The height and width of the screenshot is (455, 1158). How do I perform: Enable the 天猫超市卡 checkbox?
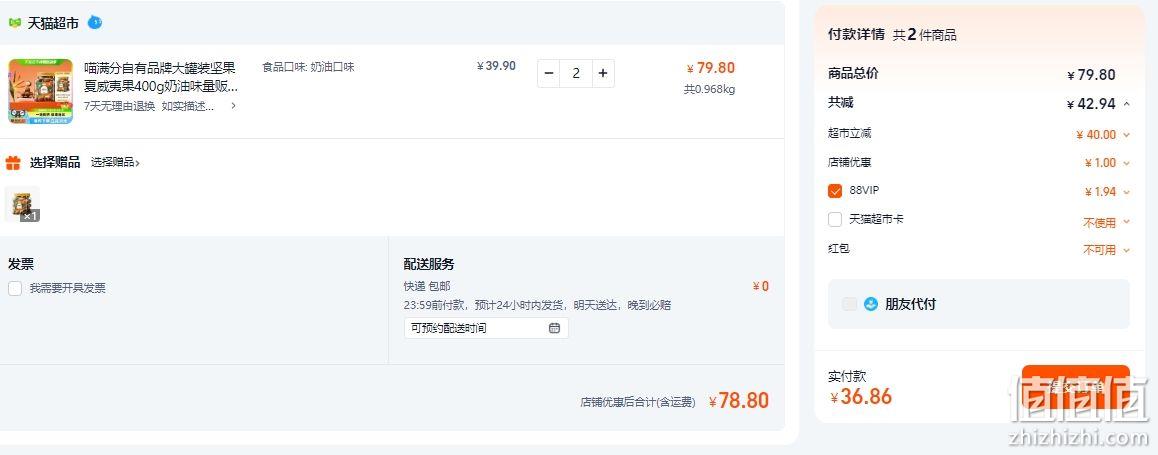[x=835, y=219]
